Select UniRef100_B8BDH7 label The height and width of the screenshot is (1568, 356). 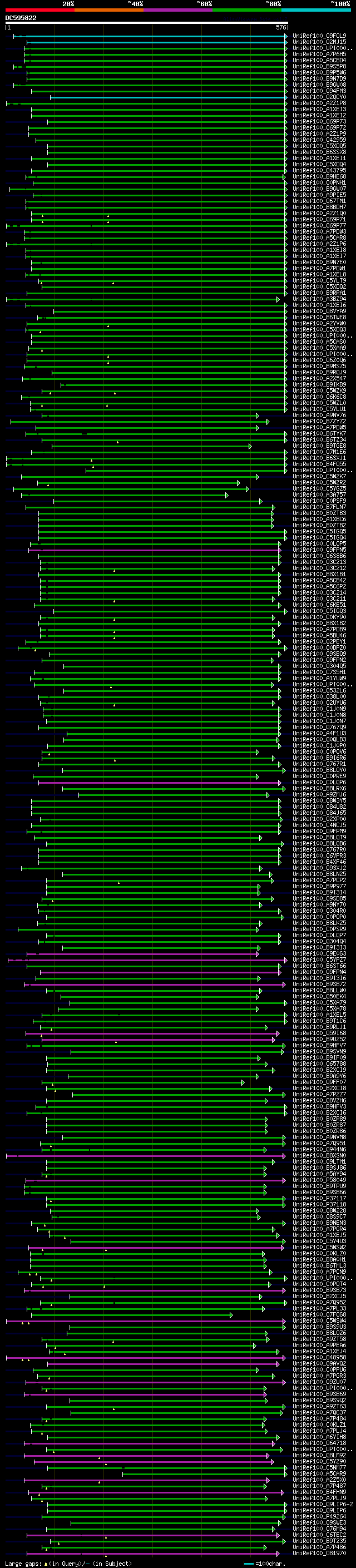click(319, 207)
